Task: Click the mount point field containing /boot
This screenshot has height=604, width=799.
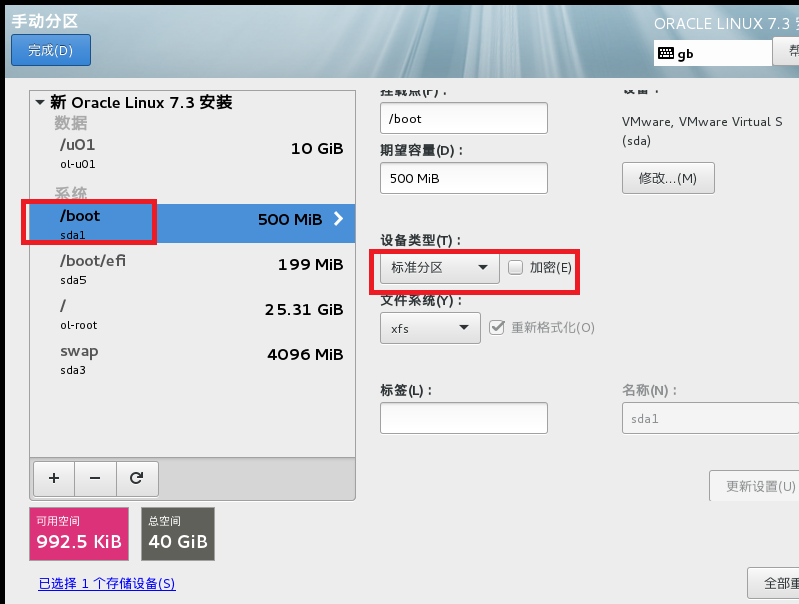Action: click(464, 118)
